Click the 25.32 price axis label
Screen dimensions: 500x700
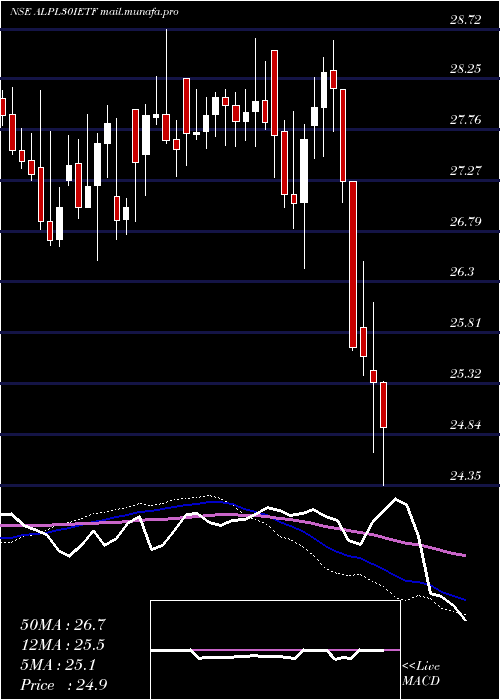[x=466, y=374]
